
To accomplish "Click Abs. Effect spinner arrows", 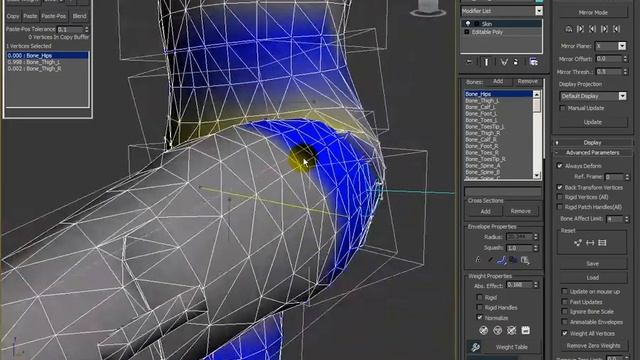I will pos(536,284).
